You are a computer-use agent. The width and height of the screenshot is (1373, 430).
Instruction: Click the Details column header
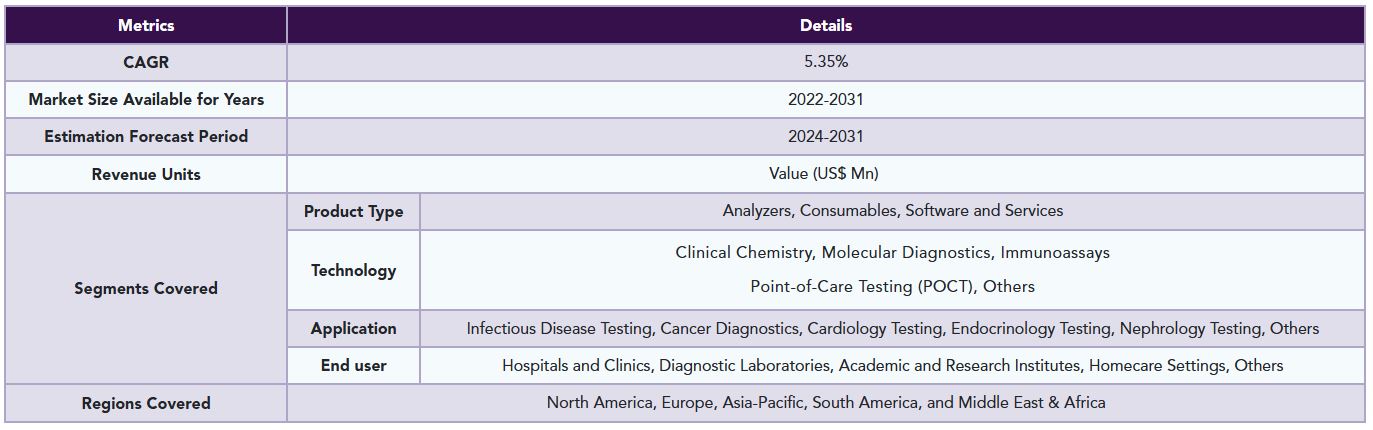click(826, 25)
